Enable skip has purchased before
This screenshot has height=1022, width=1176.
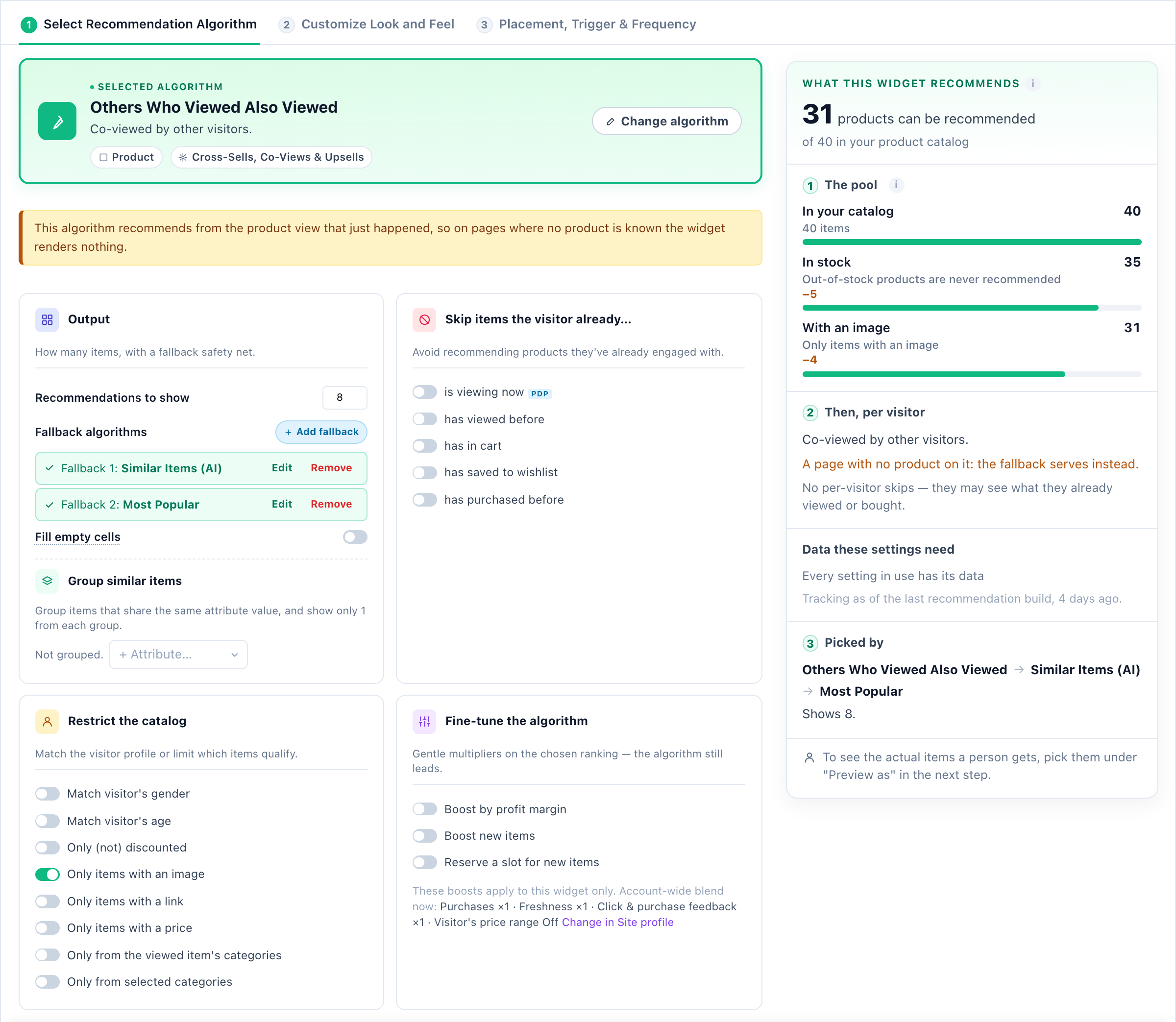click(424, 500)
